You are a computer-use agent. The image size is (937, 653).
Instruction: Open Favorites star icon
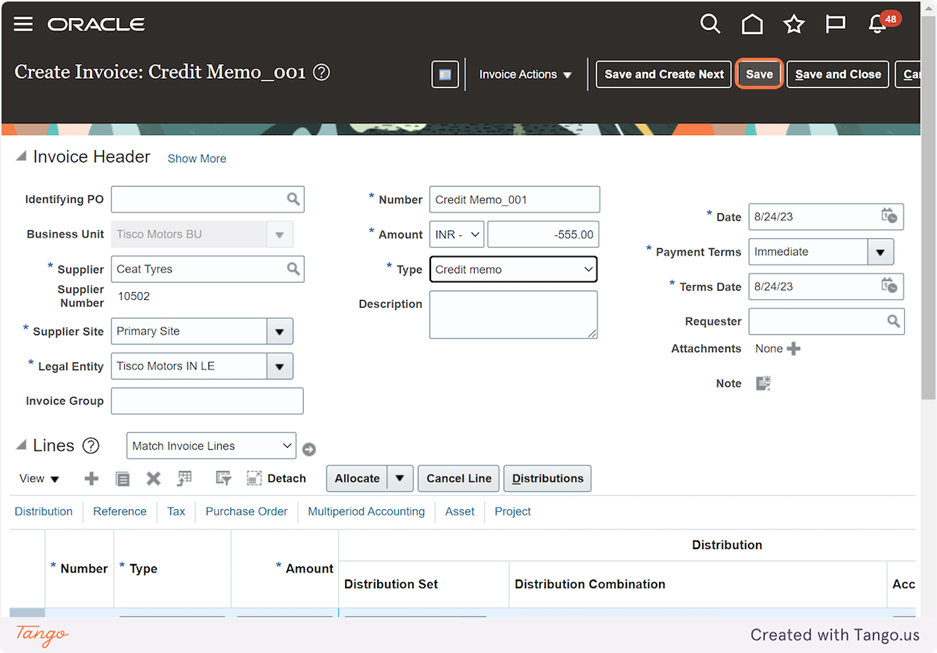click(x=794, y=24)
